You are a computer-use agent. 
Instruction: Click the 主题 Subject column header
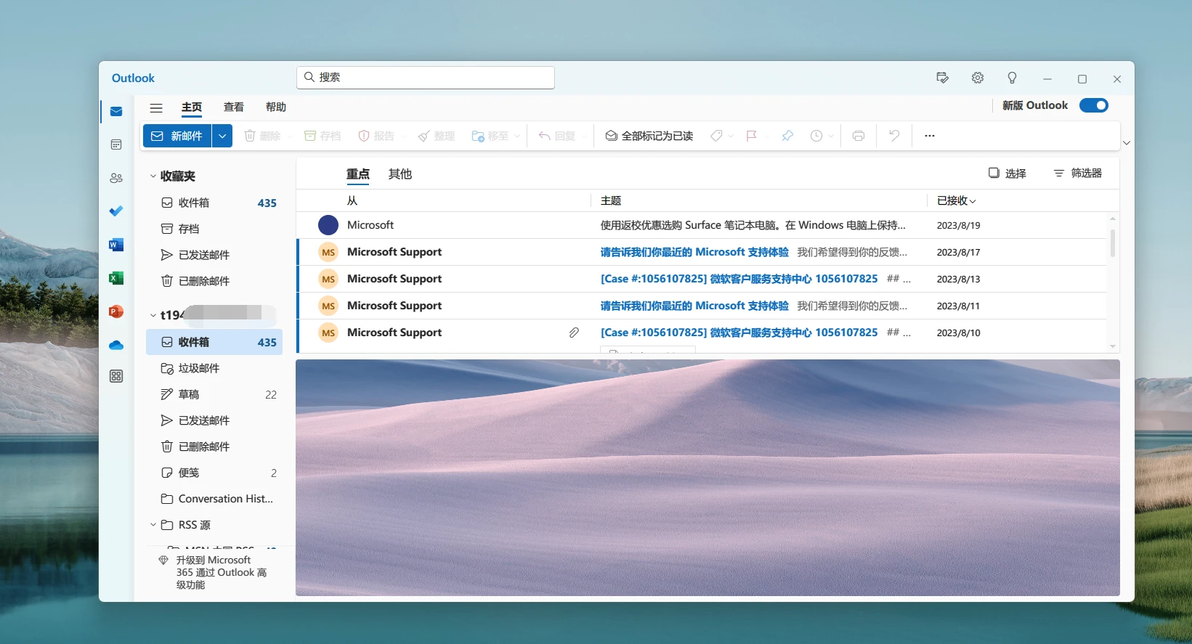point(611,201)
